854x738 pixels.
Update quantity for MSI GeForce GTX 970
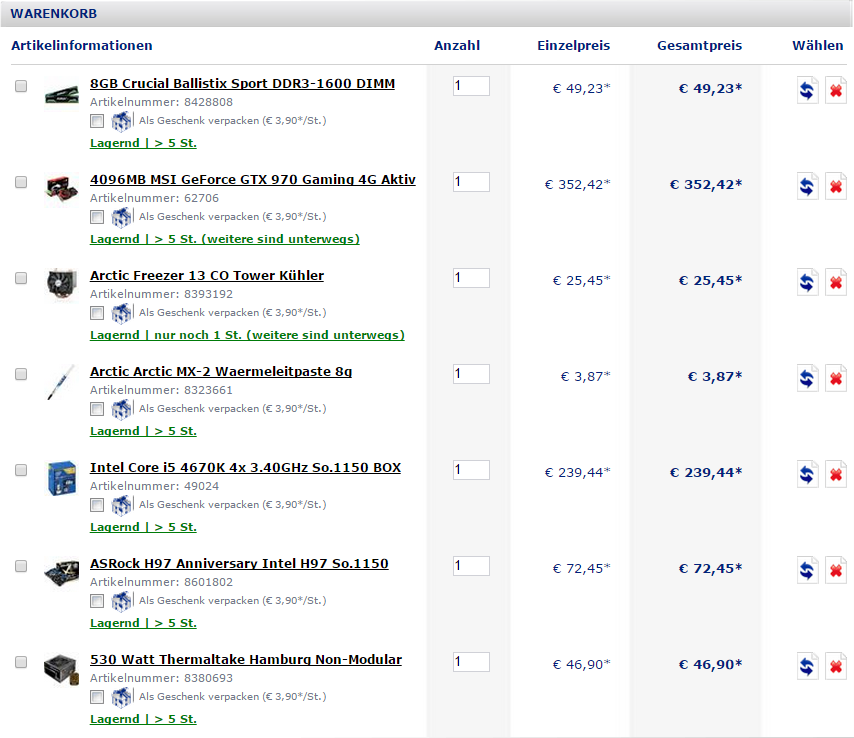tap(807, 186)
